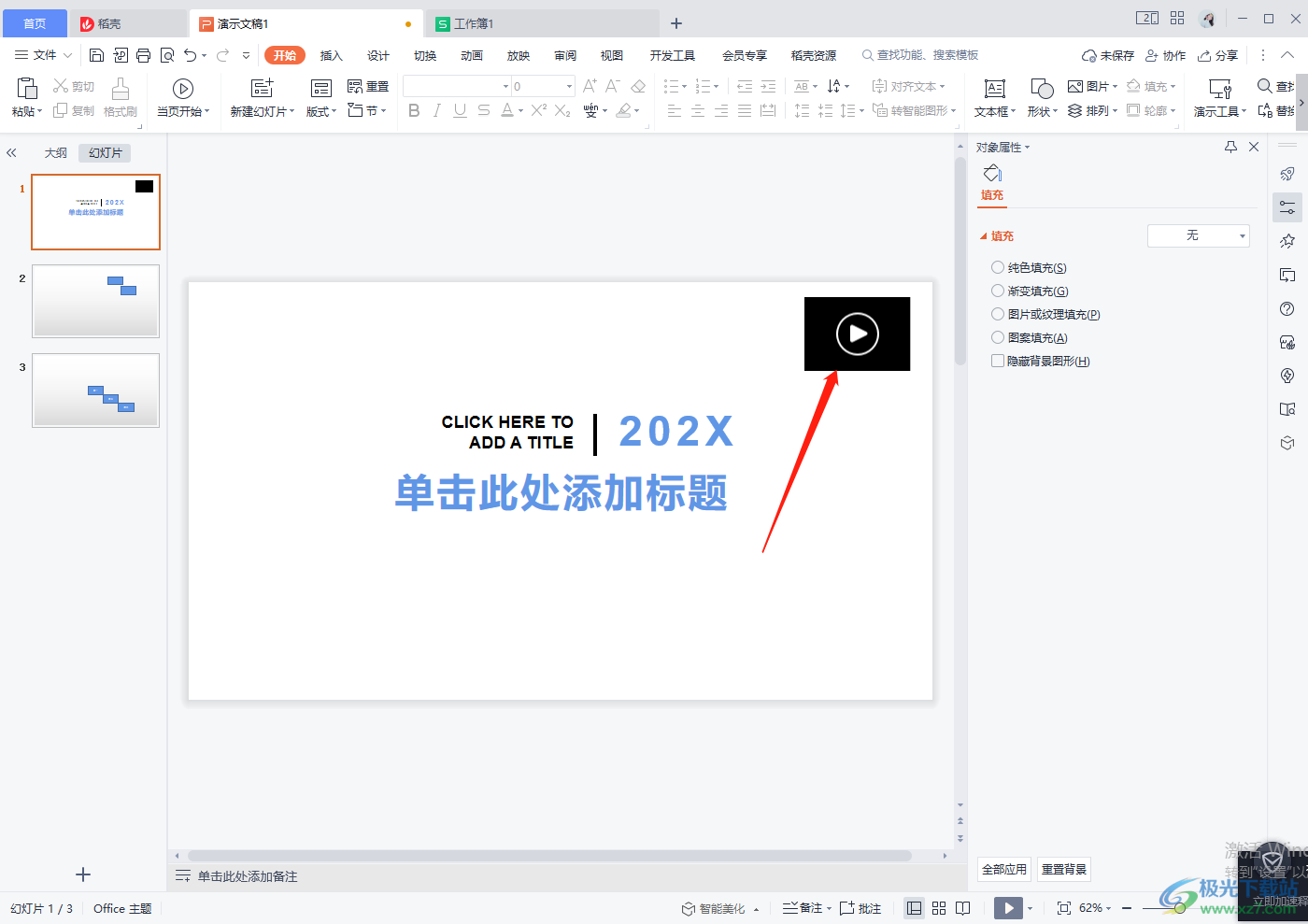Select the Gradient Fill radio button
The image size is (1308, 924).
click(x=998, y=291)
